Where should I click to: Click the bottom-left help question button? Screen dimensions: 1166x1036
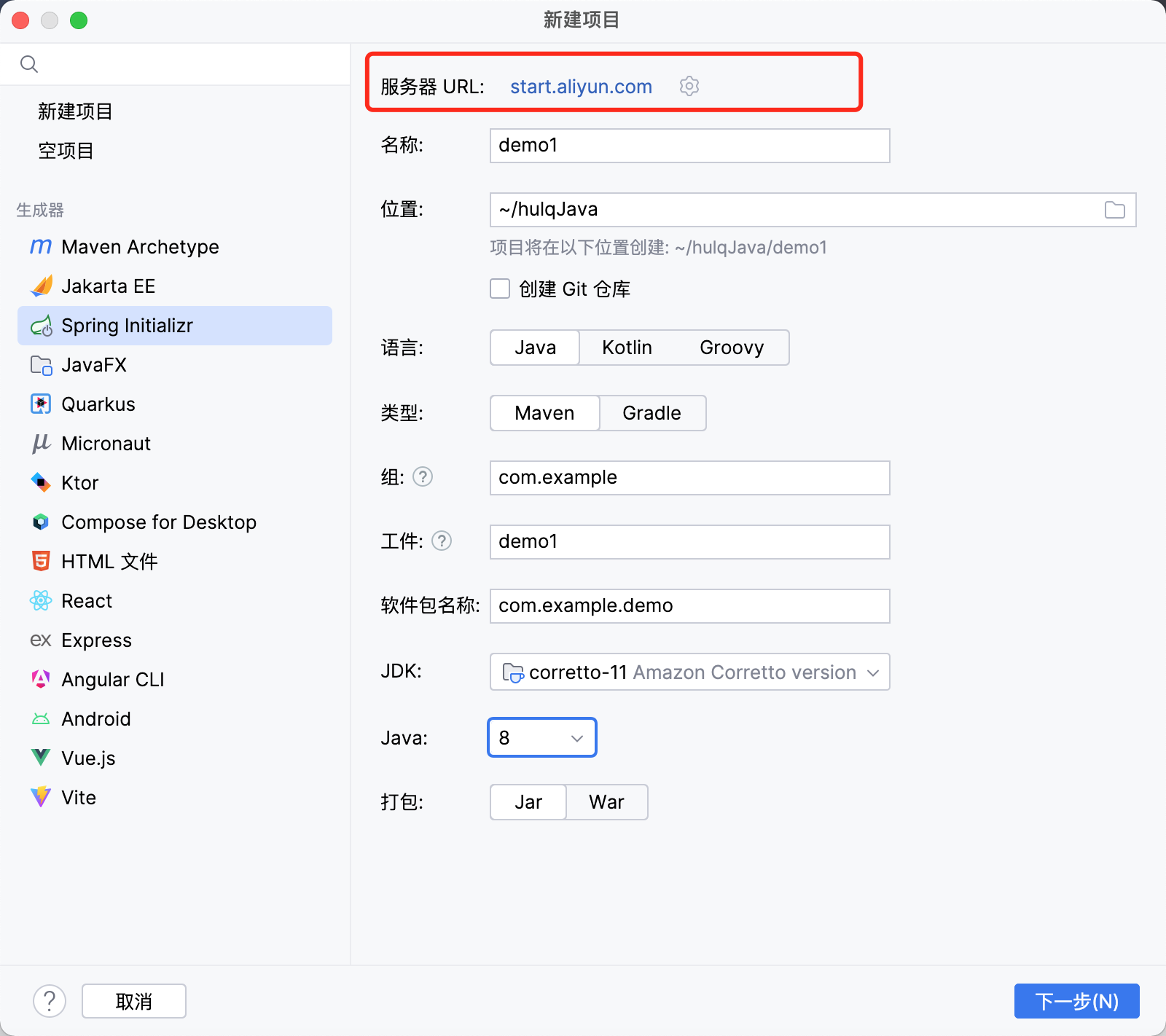pyautogui.click(x=50, y=1001)
